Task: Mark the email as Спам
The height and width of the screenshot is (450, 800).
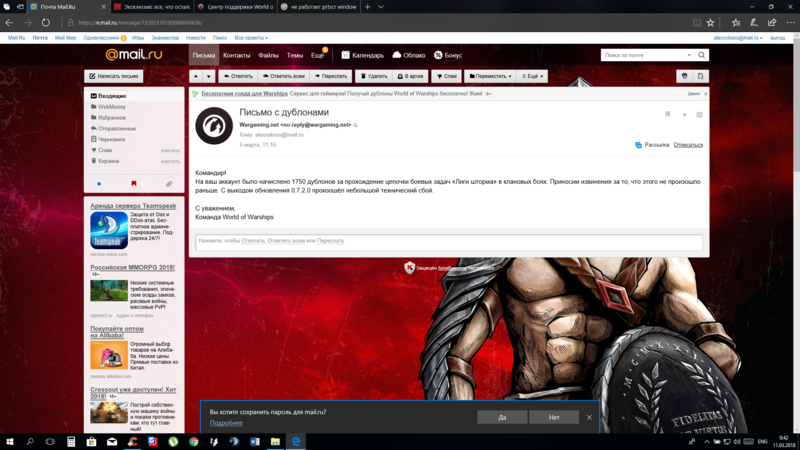Action: pyautogui.click(x=446, y=76)
